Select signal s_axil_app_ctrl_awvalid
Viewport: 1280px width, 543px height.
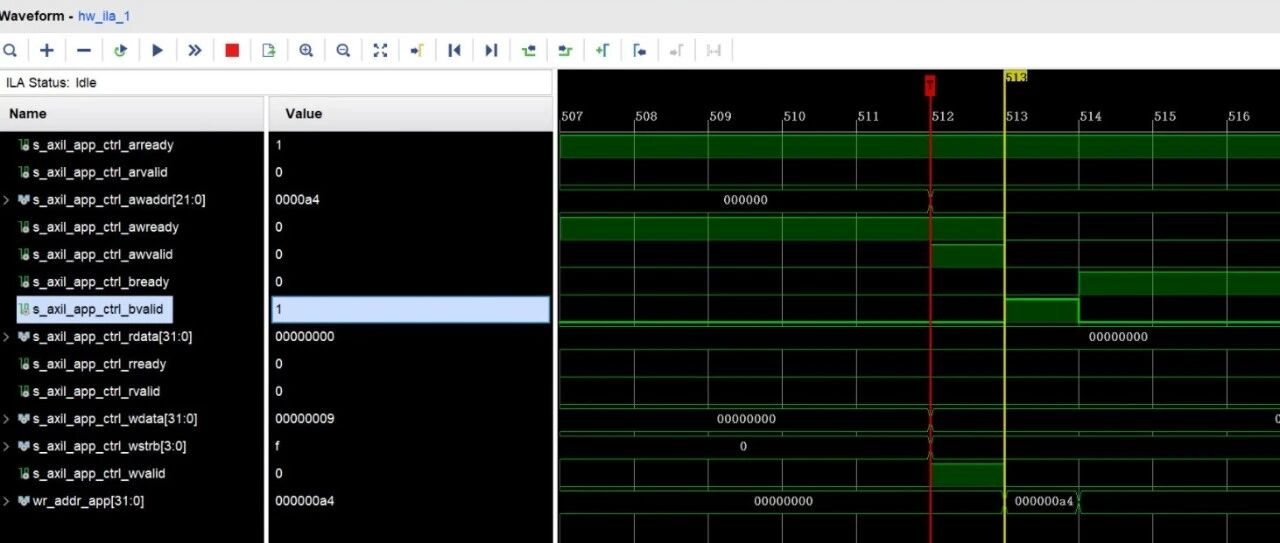tap(103, 254)
